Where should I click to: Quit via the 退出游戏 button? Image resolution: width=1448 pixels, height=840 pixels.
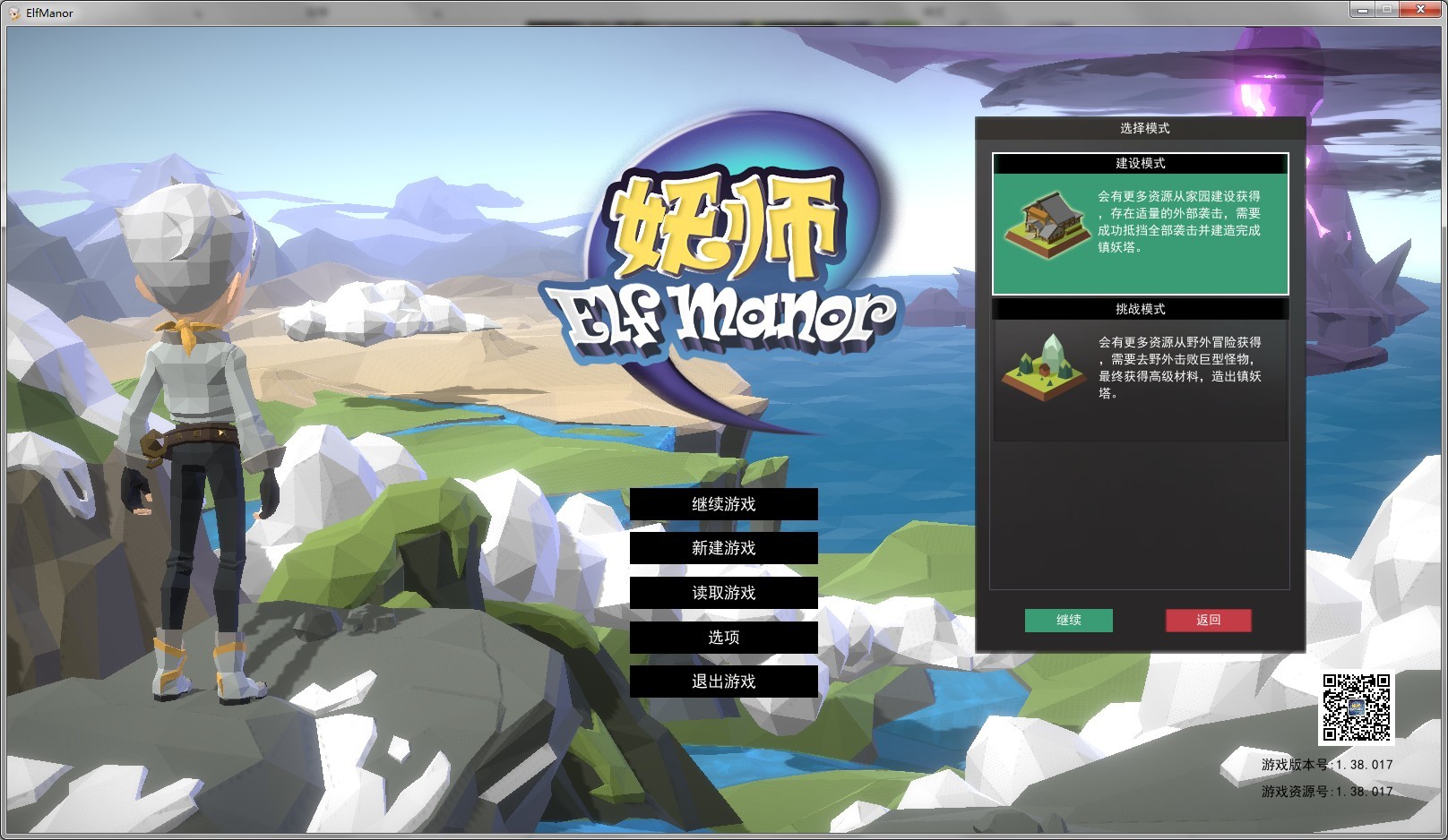pos(723,681)
